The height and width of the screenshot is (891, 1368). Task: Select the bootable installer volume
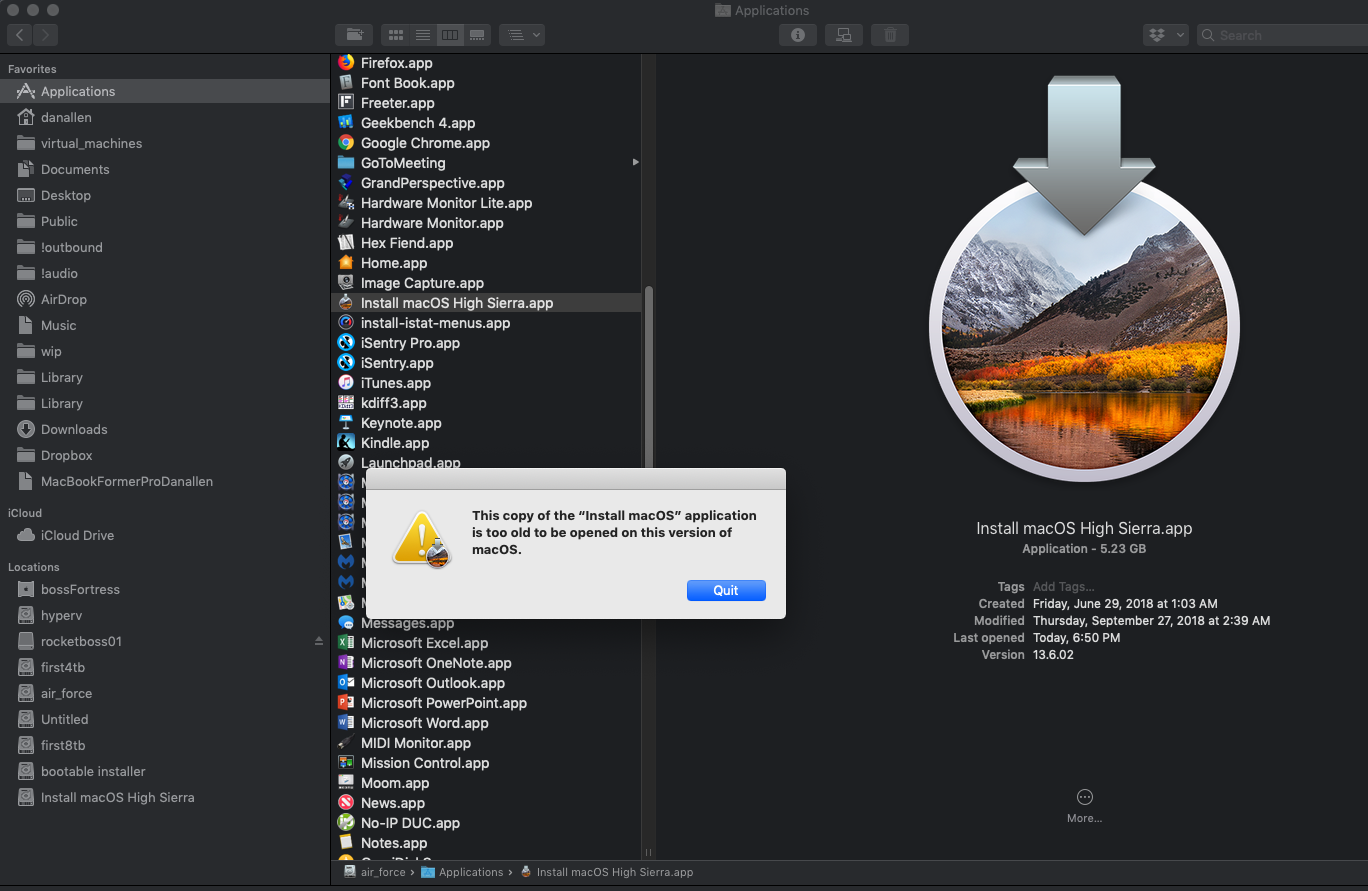165,771
